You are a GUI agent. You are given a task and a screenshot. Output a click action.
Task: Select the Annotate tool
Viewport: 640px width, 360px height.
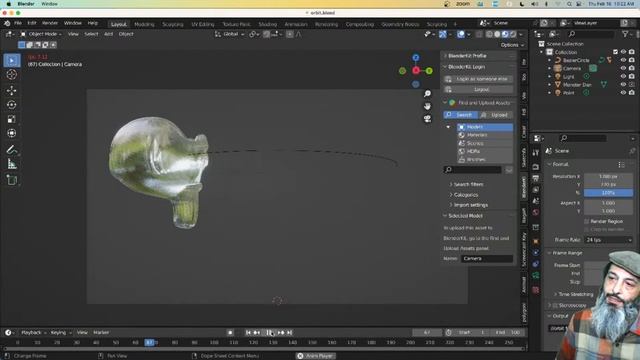click(x=12, y=150)
